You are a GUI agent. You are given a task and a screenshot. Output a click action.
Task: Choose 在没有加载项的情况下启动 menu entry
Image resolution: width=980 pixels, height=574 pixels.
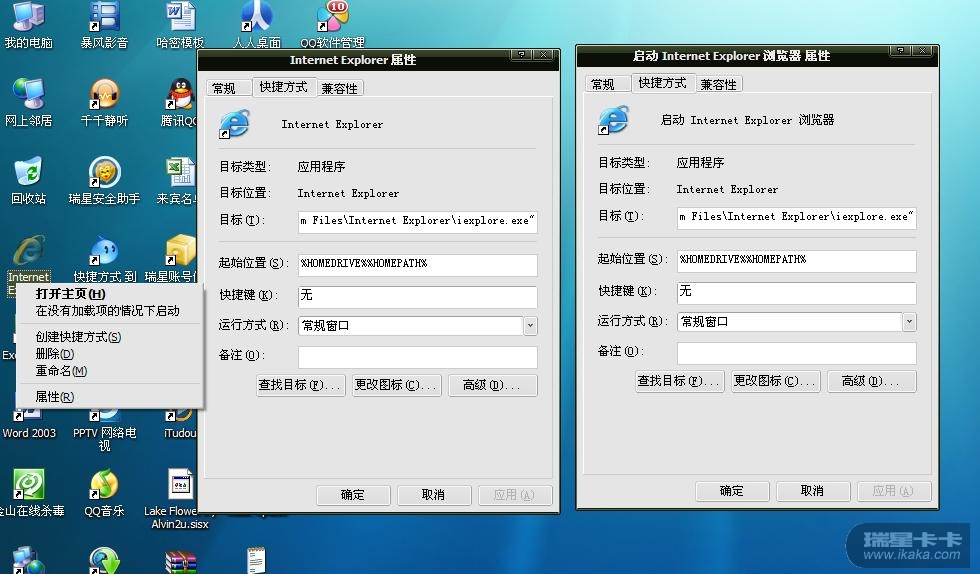108,311
